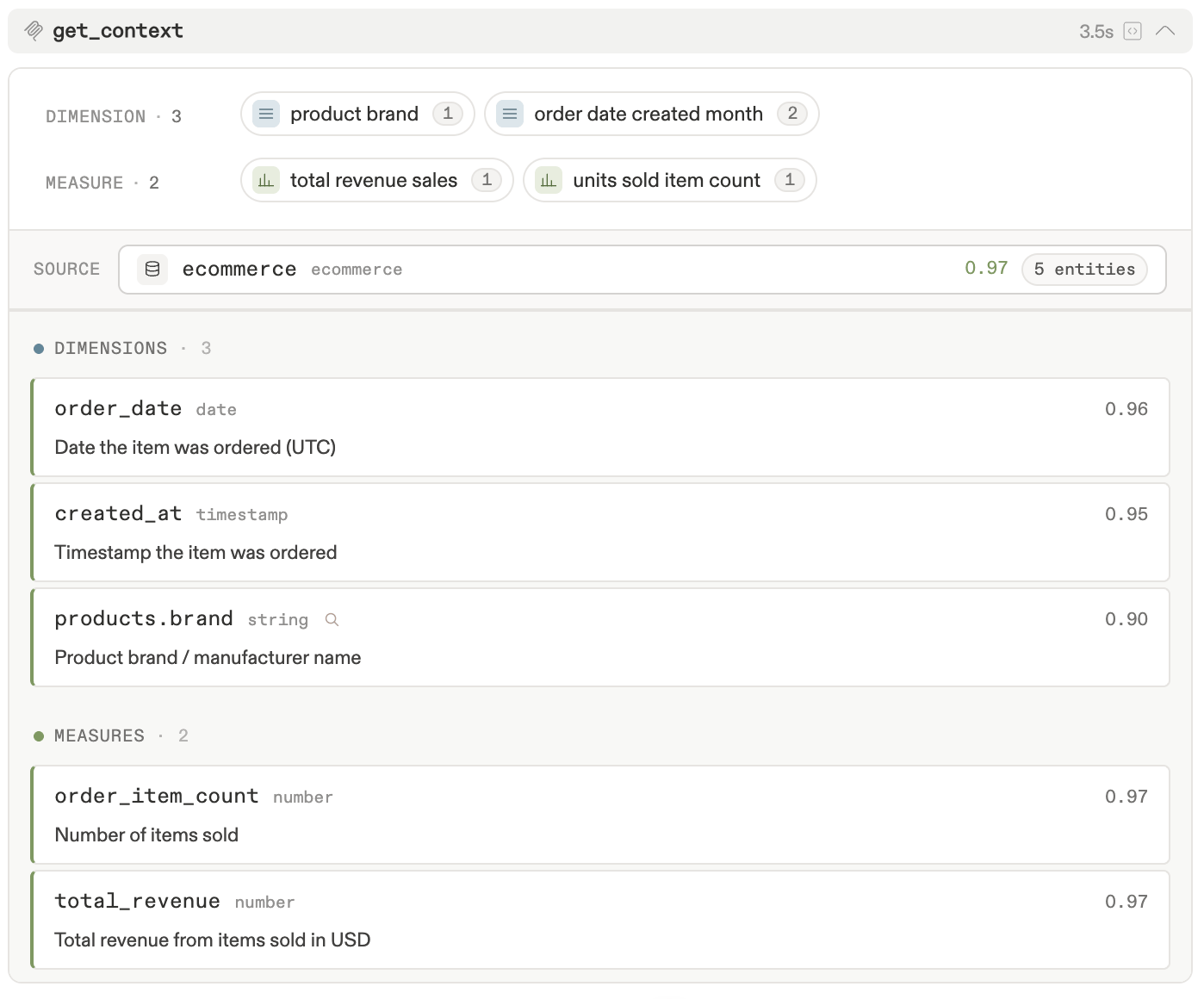Click the MEASURES · 2 section header
The image size is (1204, 999).
coord(111,736)
